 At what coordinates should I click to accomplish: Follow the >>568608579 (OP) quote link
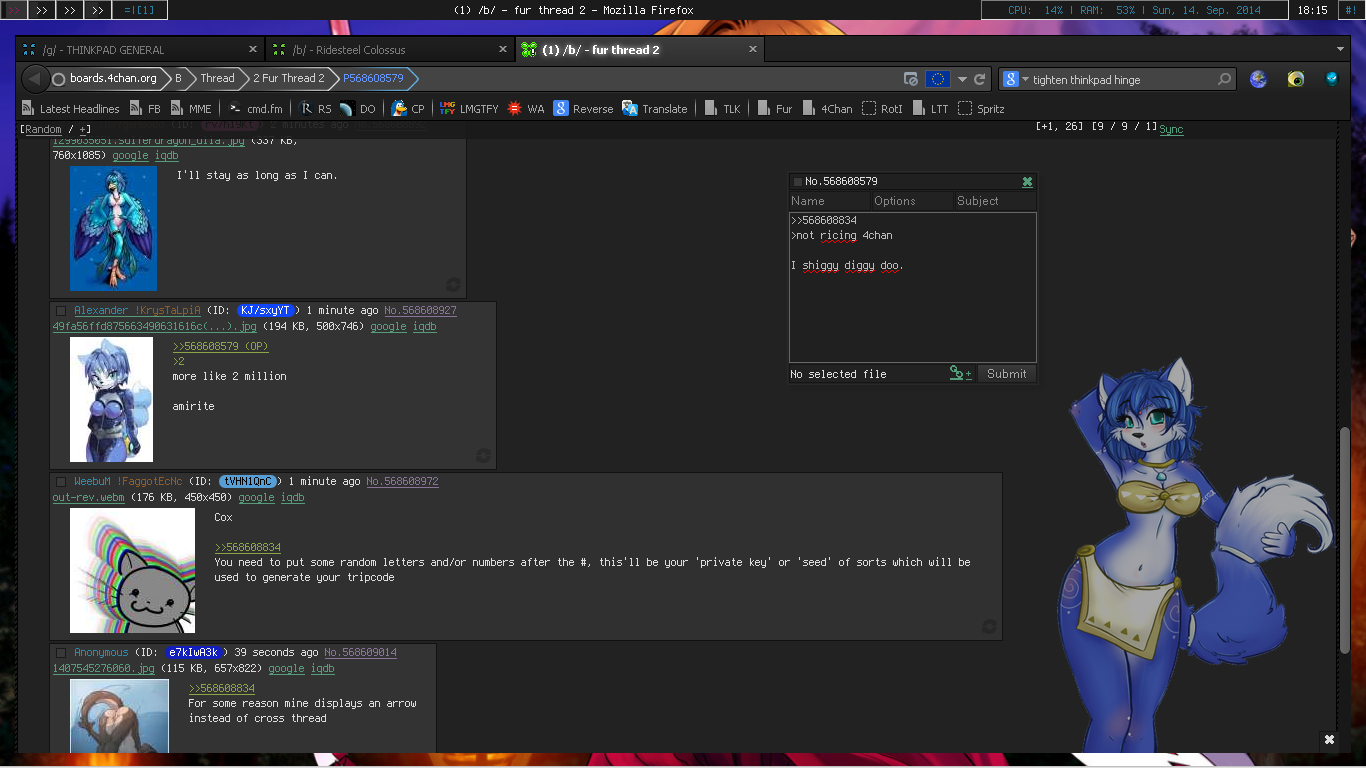point(221,347)
